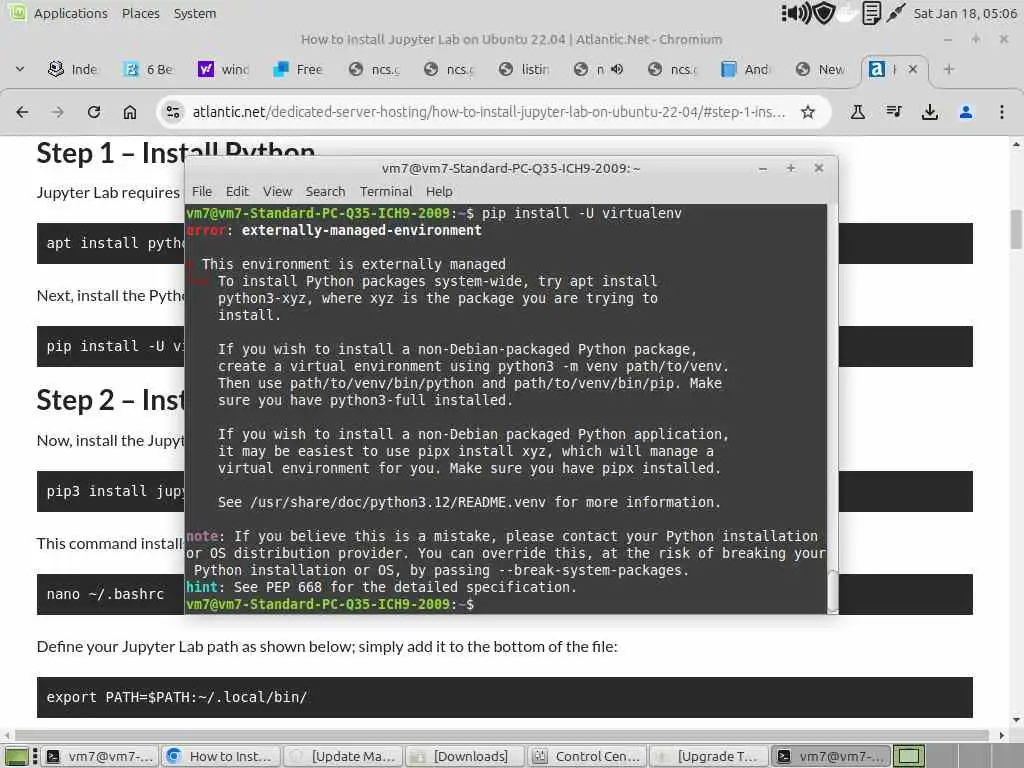Click the 'export PATH=$PATH:~/.local/bin/' code
This screenshot has height=768, width=1024.
pos(176,697)
